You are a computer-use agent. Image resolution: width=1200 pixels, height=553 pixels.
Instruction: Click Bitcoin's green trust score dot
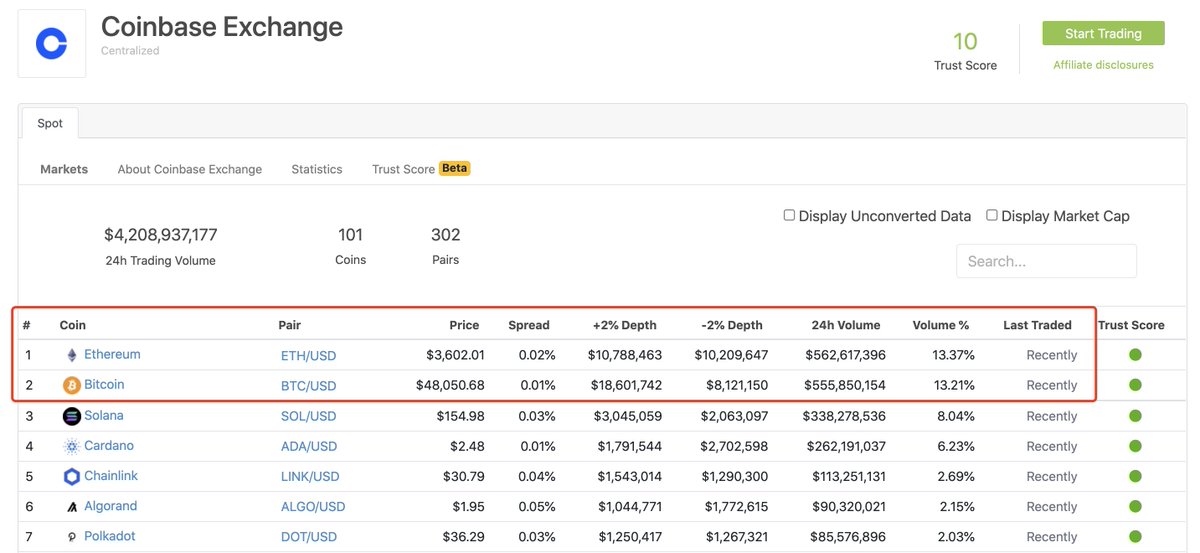pos(1134,385)
